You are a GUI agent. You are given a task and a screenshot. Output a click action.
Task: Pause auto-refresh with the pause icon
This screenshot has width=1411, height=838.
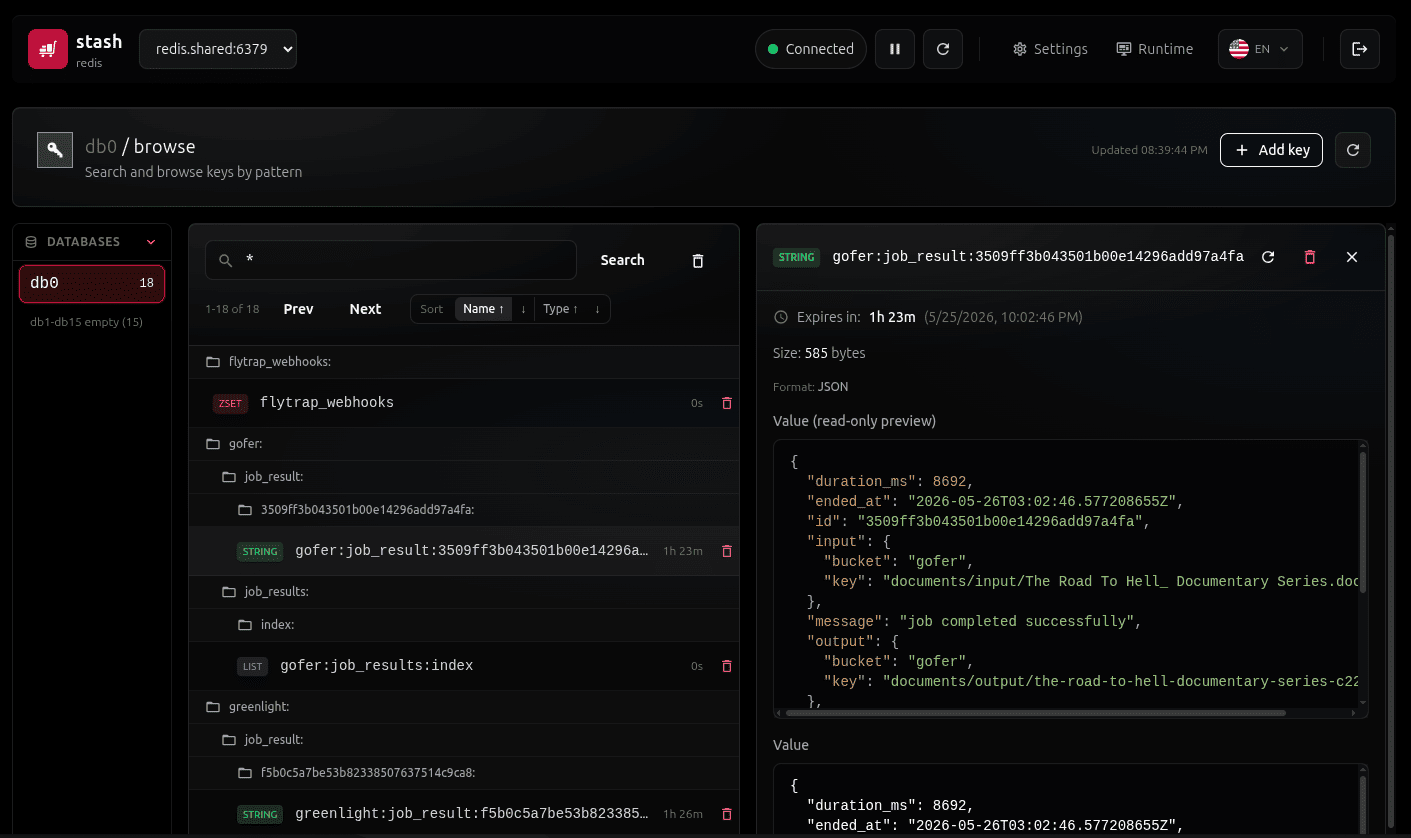[895, 49]
